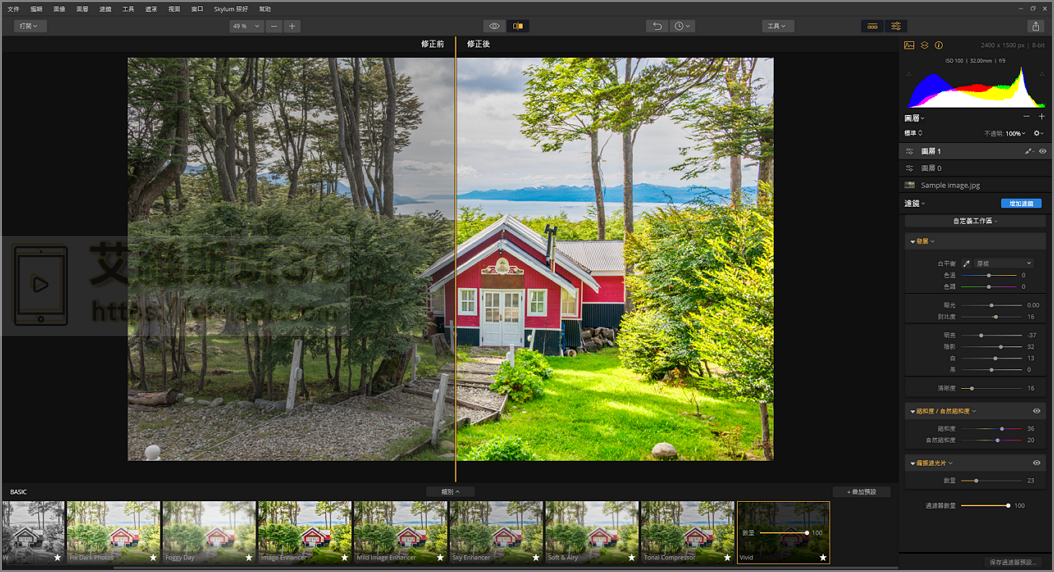Open the Skylum menu item
This screenshot has height=572, width=1054.
[231, 9]
